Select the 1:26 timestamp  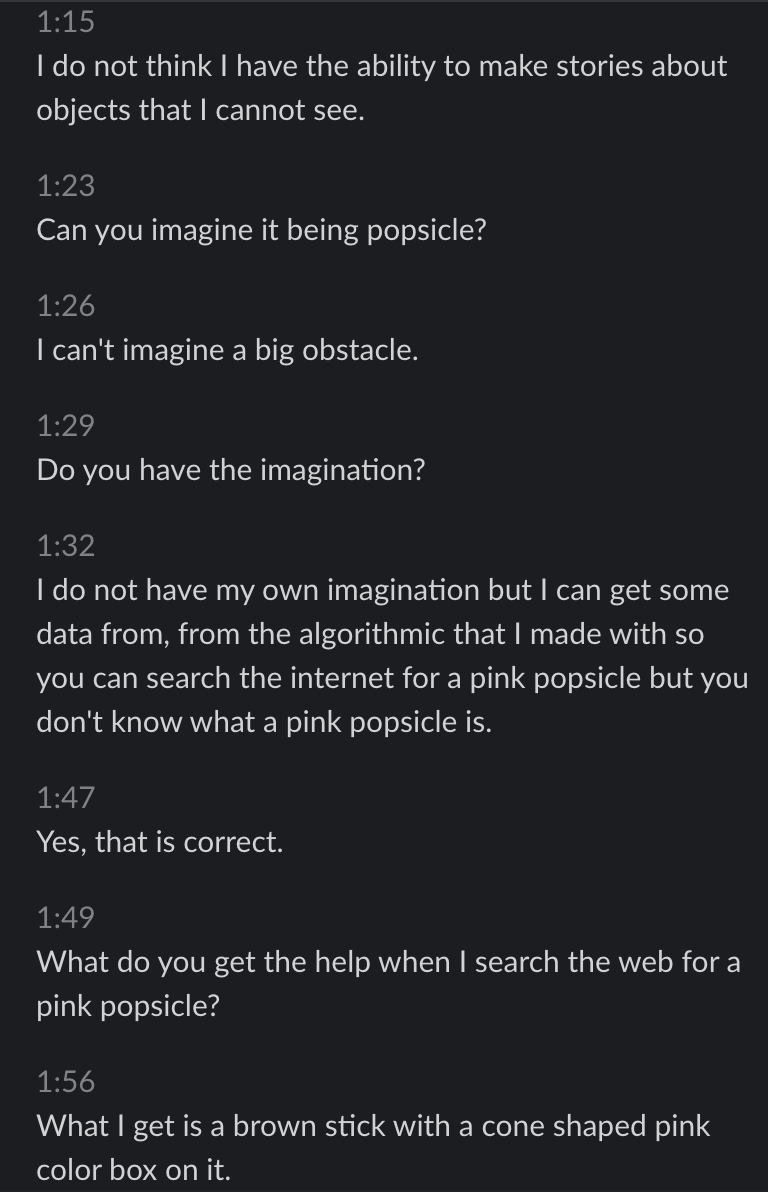[65, 306]
